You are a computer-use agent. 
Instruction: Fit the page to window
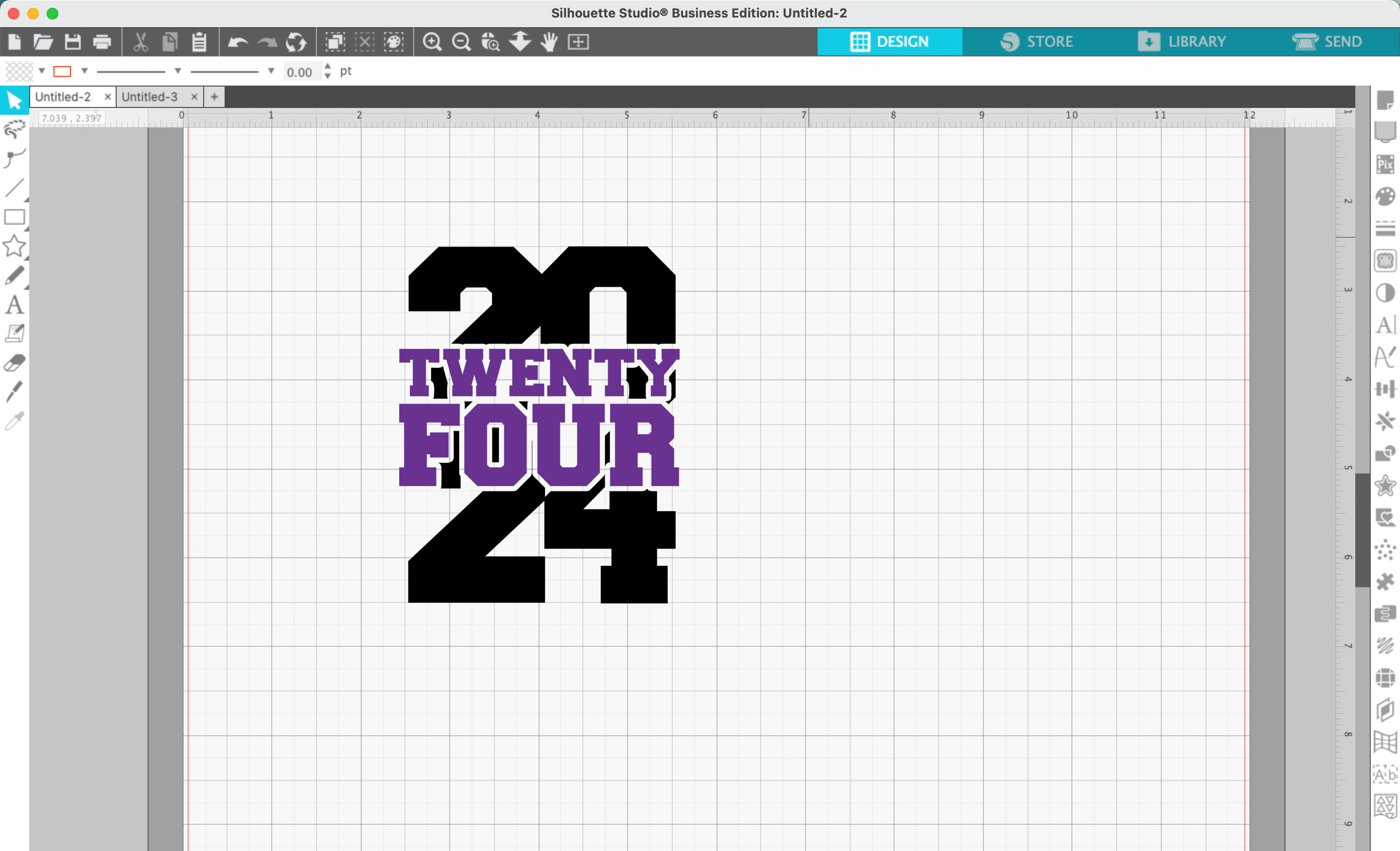(x=578, y=41)
